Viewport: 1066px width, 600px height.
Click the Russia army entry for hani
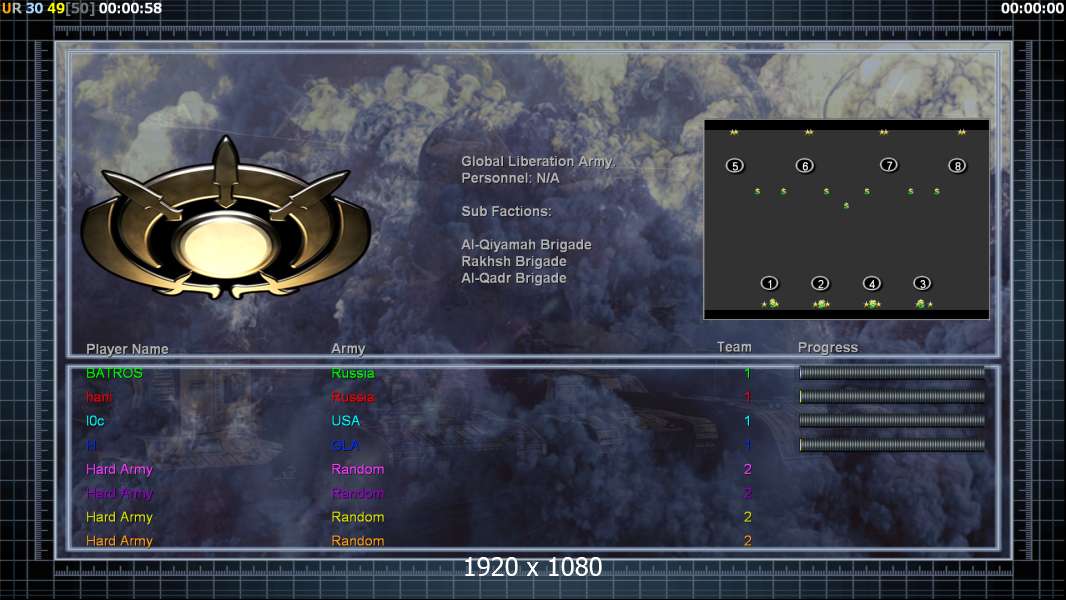coord(353,397)
